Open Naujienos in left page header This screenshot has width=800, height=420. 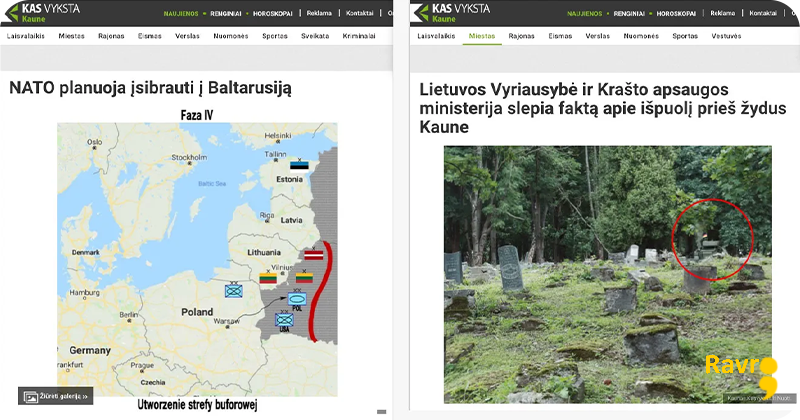[x=181, y=14]
